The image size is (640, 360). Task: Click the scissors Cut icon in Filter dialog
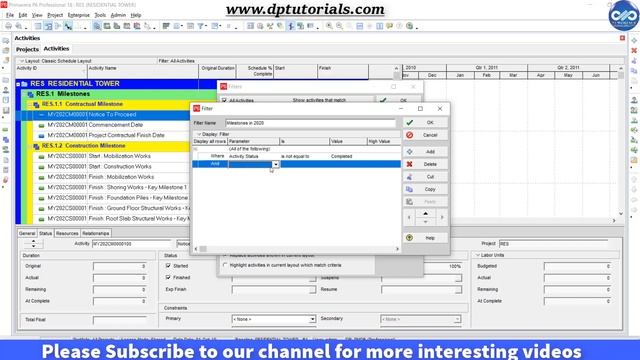click(409, 177)
